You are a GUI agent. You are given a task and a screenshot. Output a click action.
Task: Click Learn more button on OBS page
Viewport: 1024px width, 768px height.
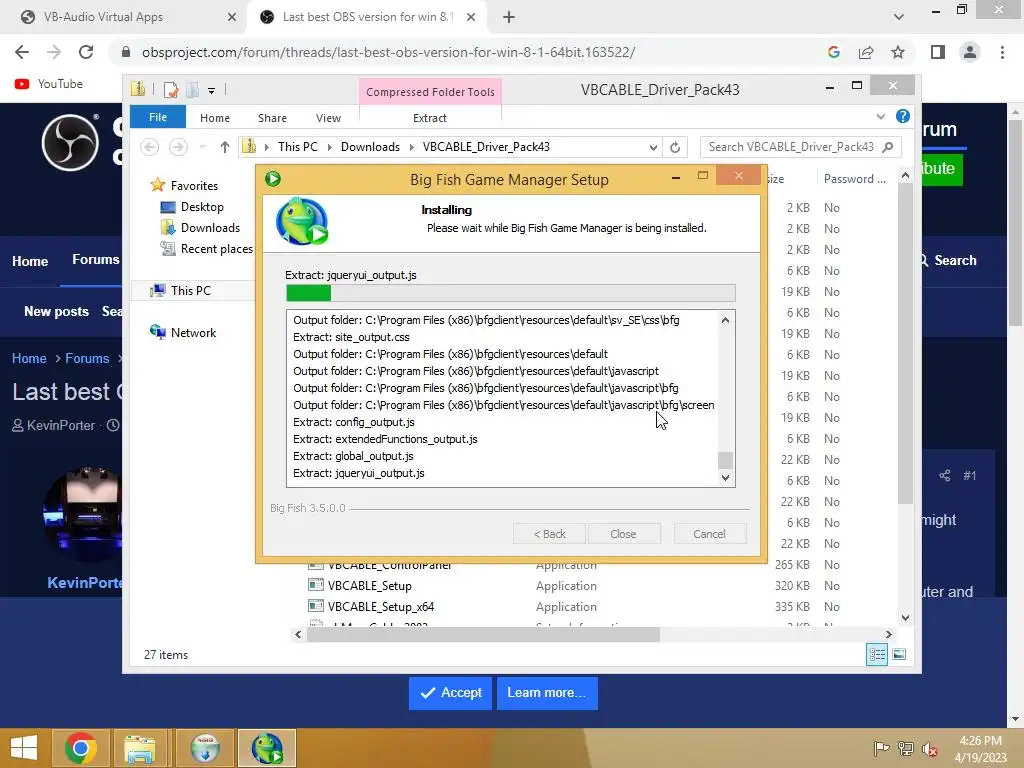pyautogui.click(x=547, y=693)
